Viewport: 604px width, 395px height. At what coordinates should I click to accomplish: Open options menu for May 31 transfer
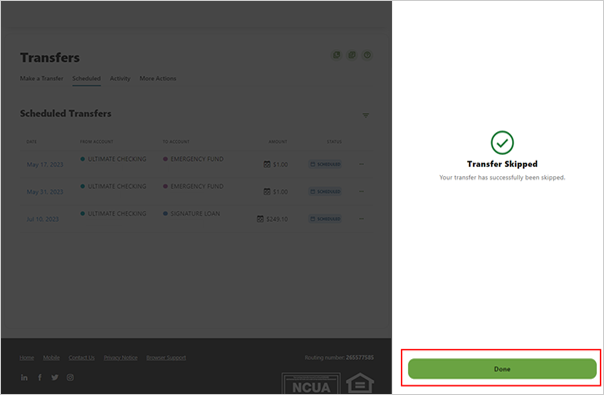[361, 192]
